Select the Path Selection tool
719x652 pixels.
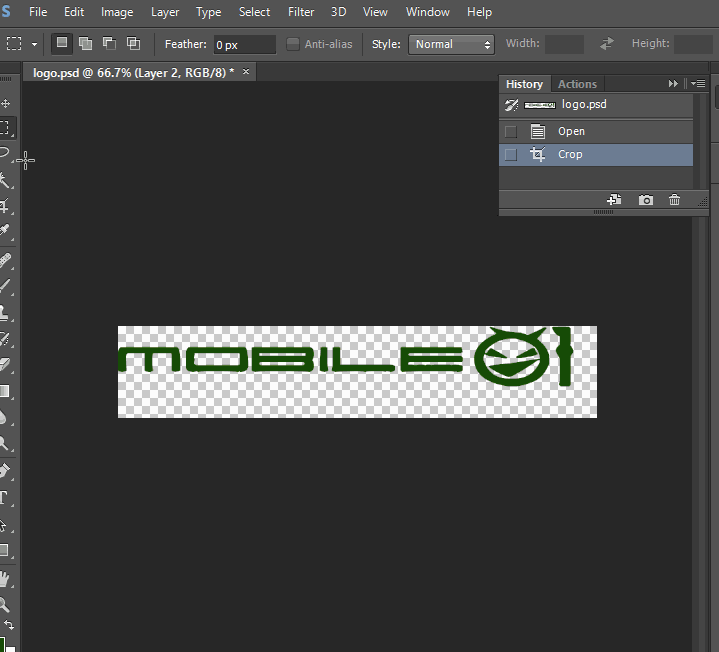(x=5, y=525)
